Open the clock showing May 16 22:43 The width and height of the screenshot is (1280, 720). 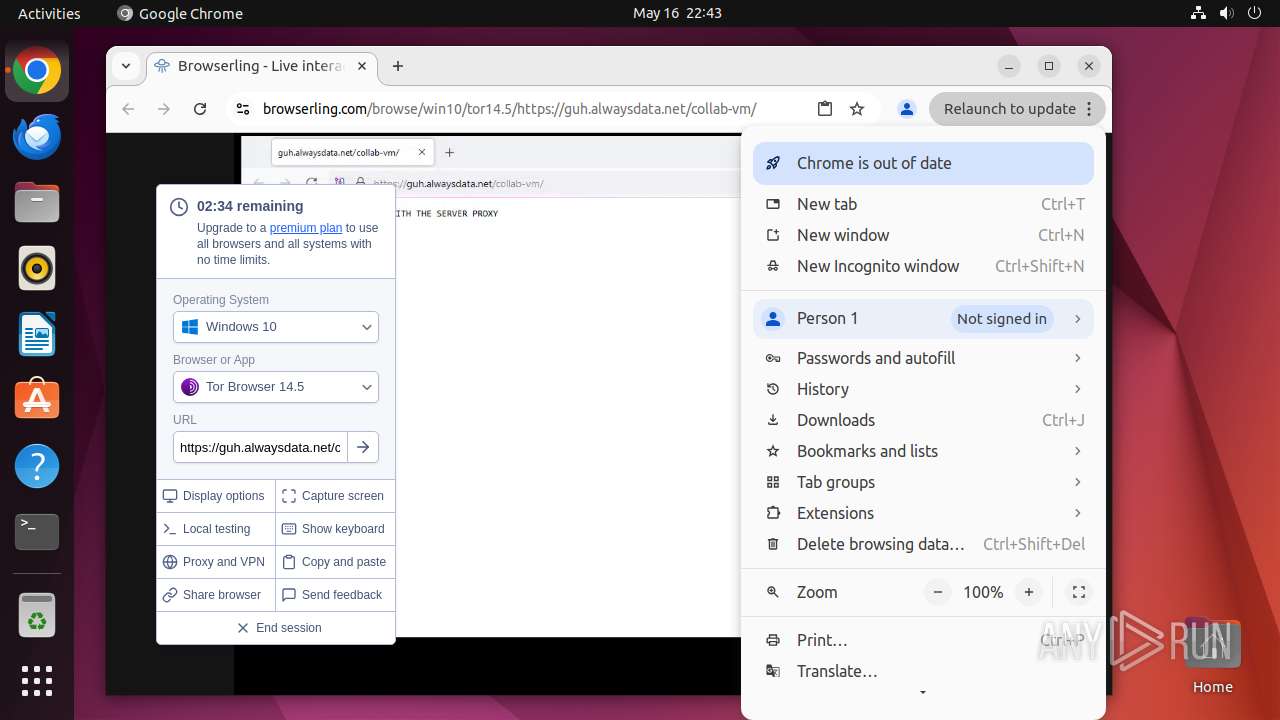pos(677,13)
